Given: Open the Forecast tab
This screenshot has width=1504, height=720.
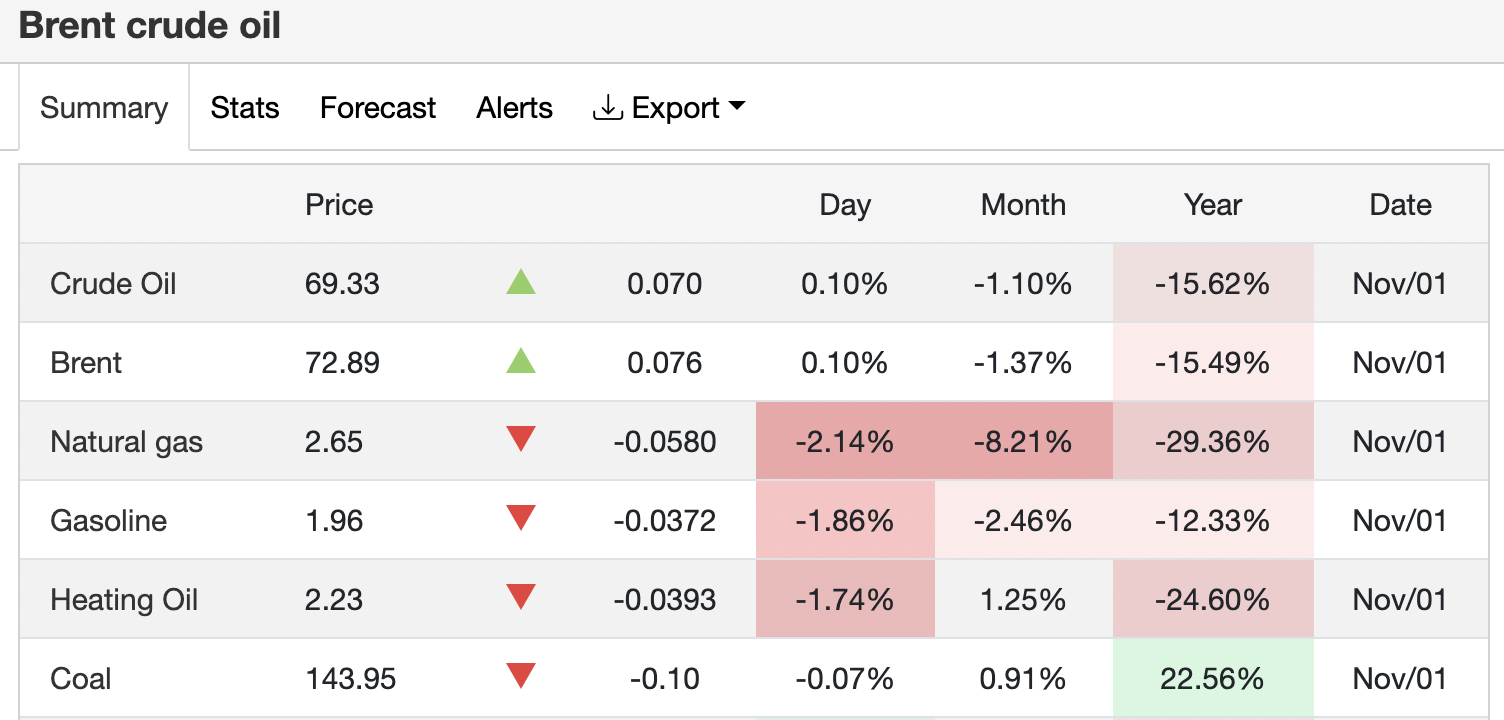Looking at the screenshot, I should (x=378, y=108).
